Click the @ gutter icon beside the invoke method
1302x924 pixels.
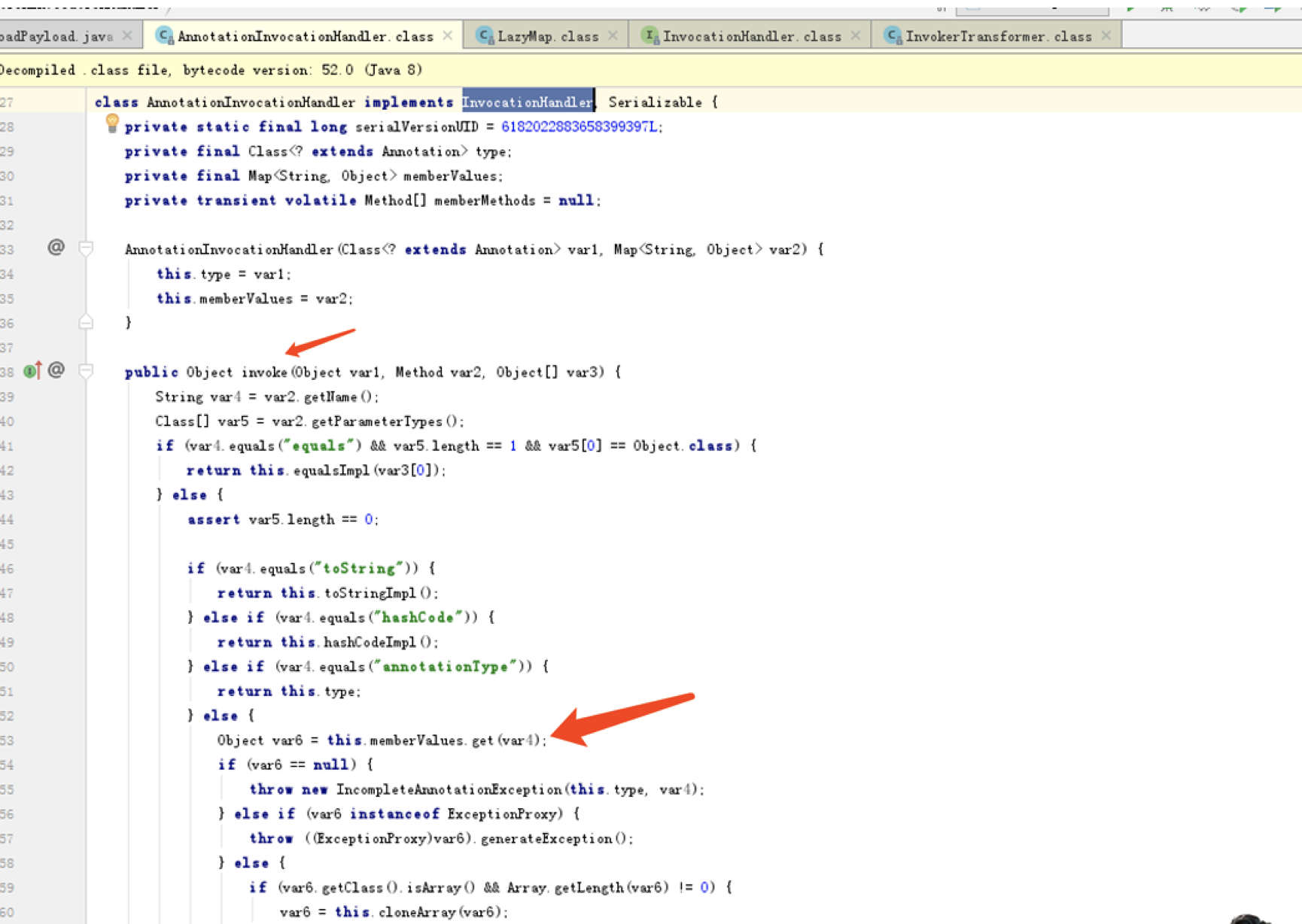(x=56, y=370)
